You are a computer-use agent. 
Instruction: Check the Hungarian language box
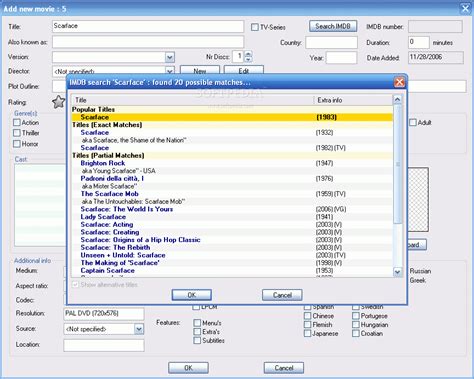pos(356,324)
